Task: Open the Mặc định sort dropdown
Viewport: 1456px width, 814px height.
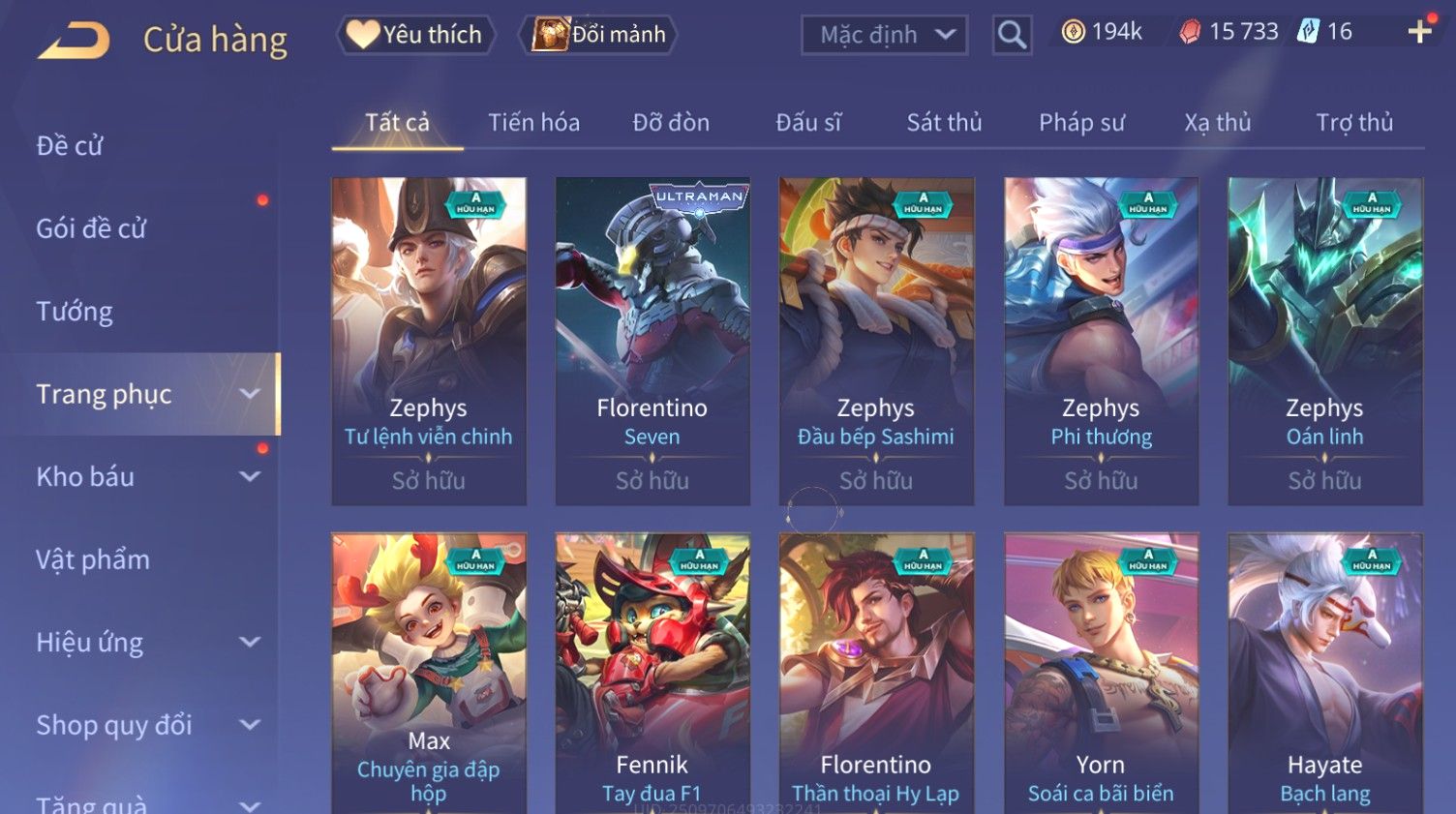Action: coord(884,35)
